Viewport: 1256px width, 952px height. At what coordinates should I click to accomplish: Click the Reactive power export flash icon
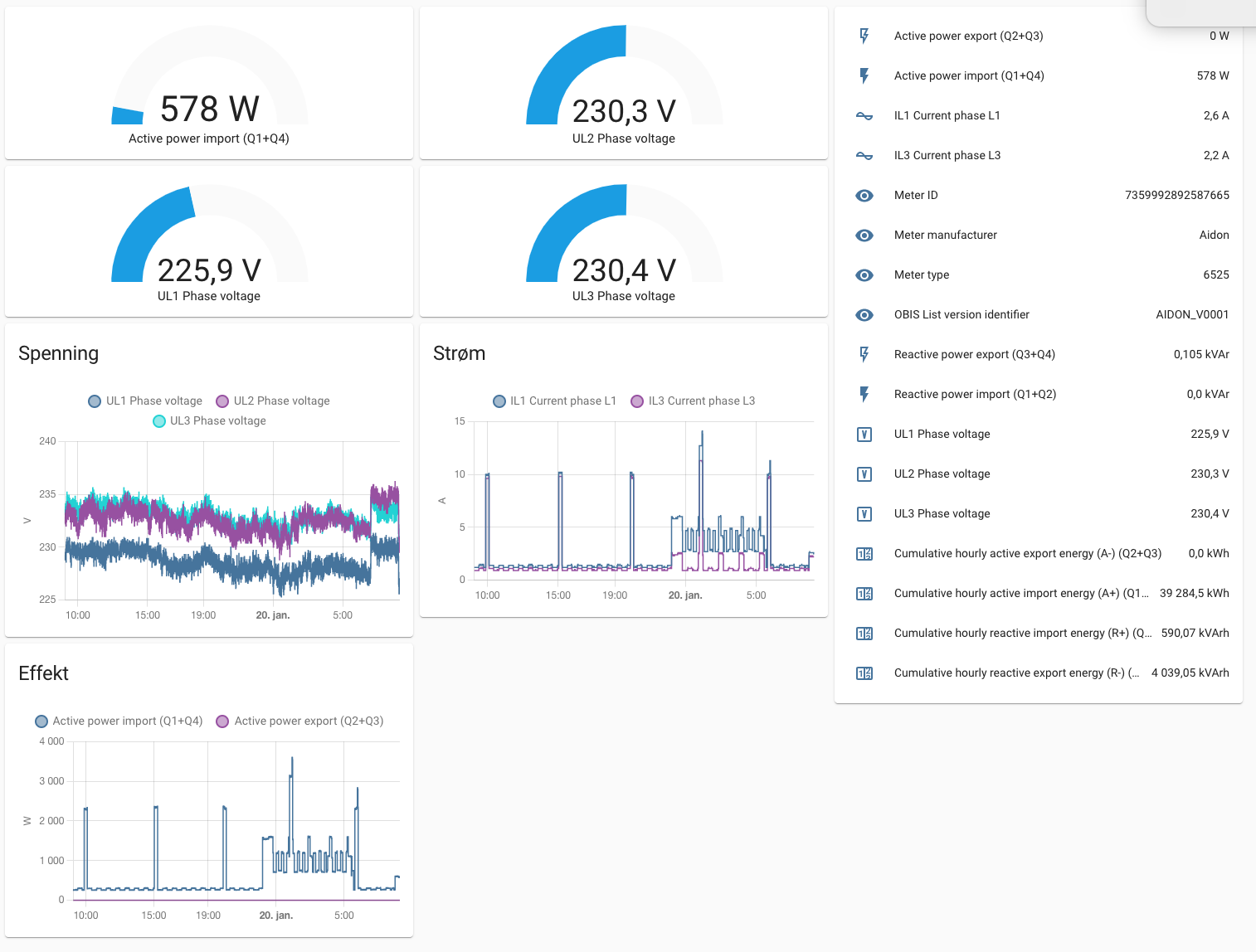pos(864,354)
